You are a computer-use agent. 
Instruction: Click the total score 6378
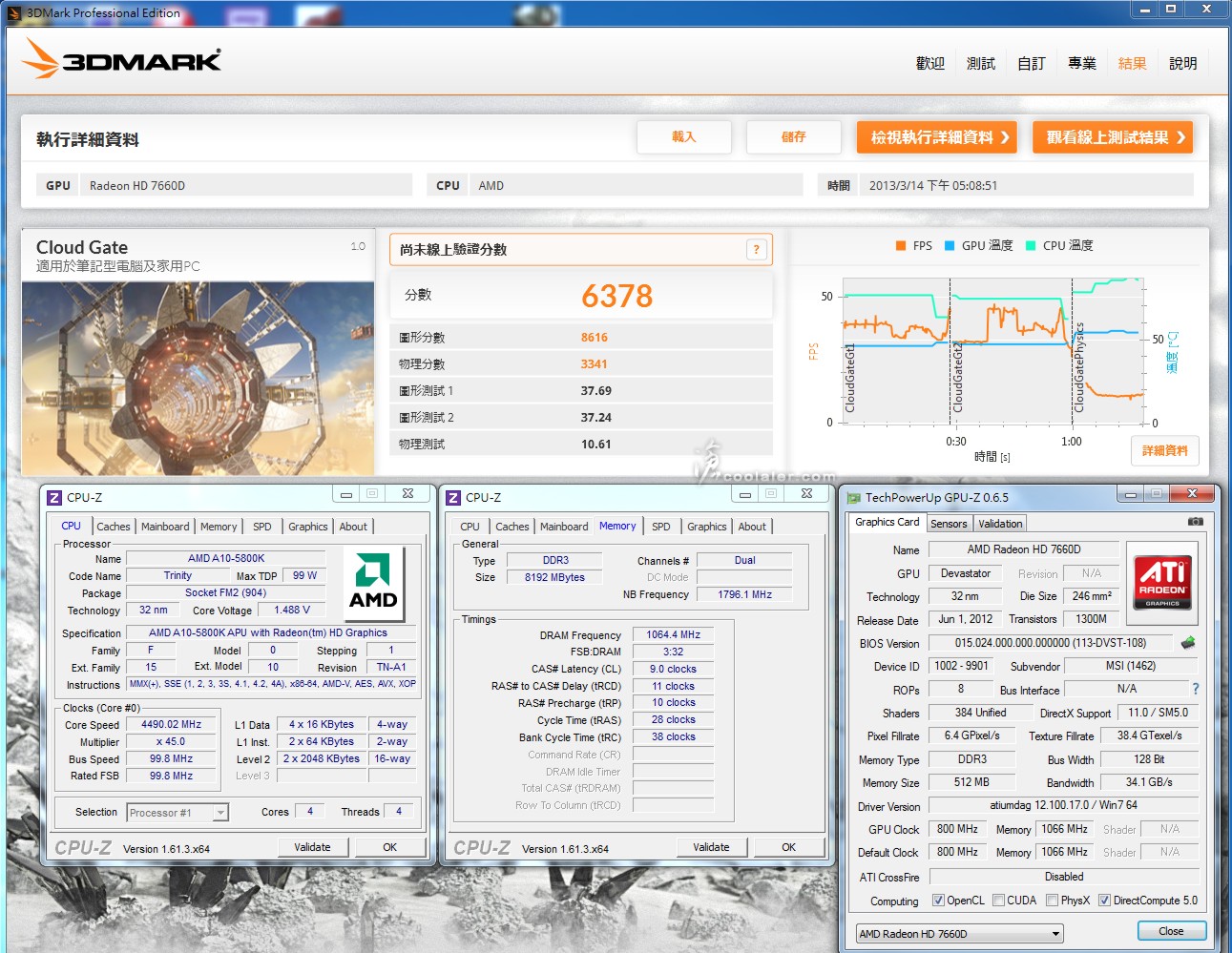coord(617,296)
